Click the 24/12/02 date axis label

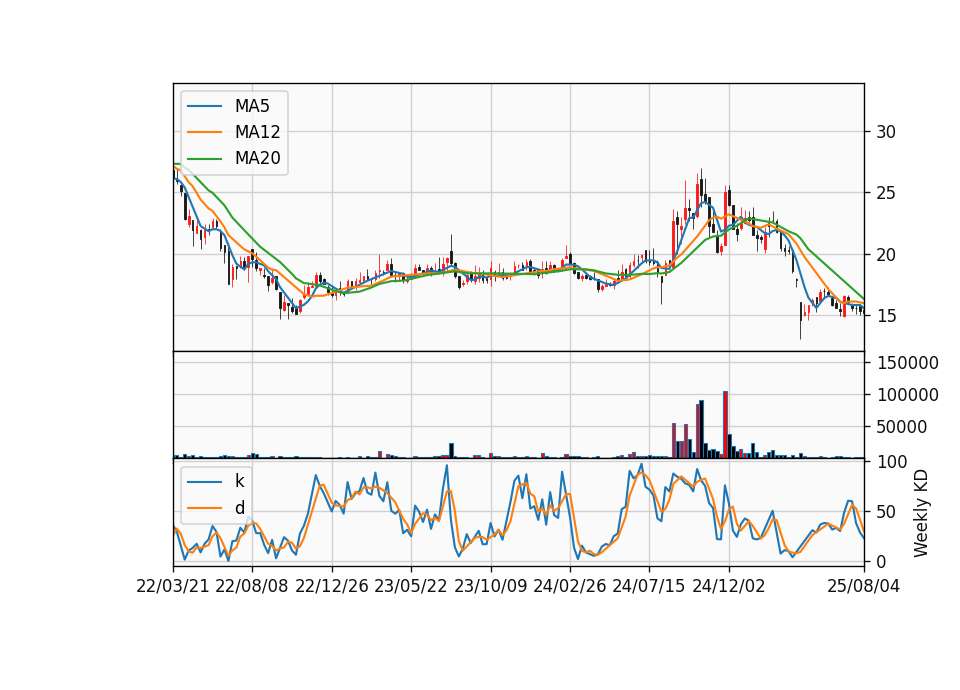point(729,586)
